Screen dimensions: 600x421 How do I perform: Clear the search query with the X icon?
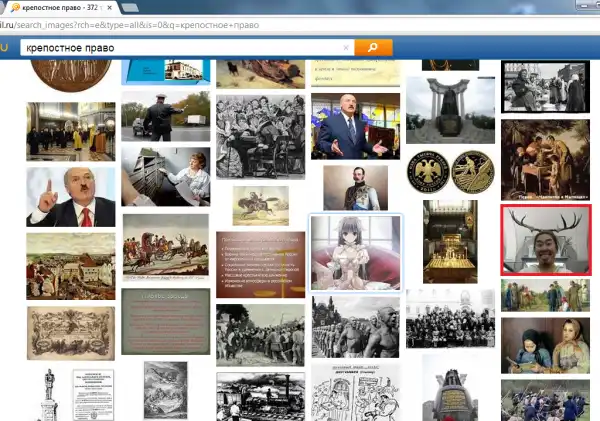tap(347, 47)
